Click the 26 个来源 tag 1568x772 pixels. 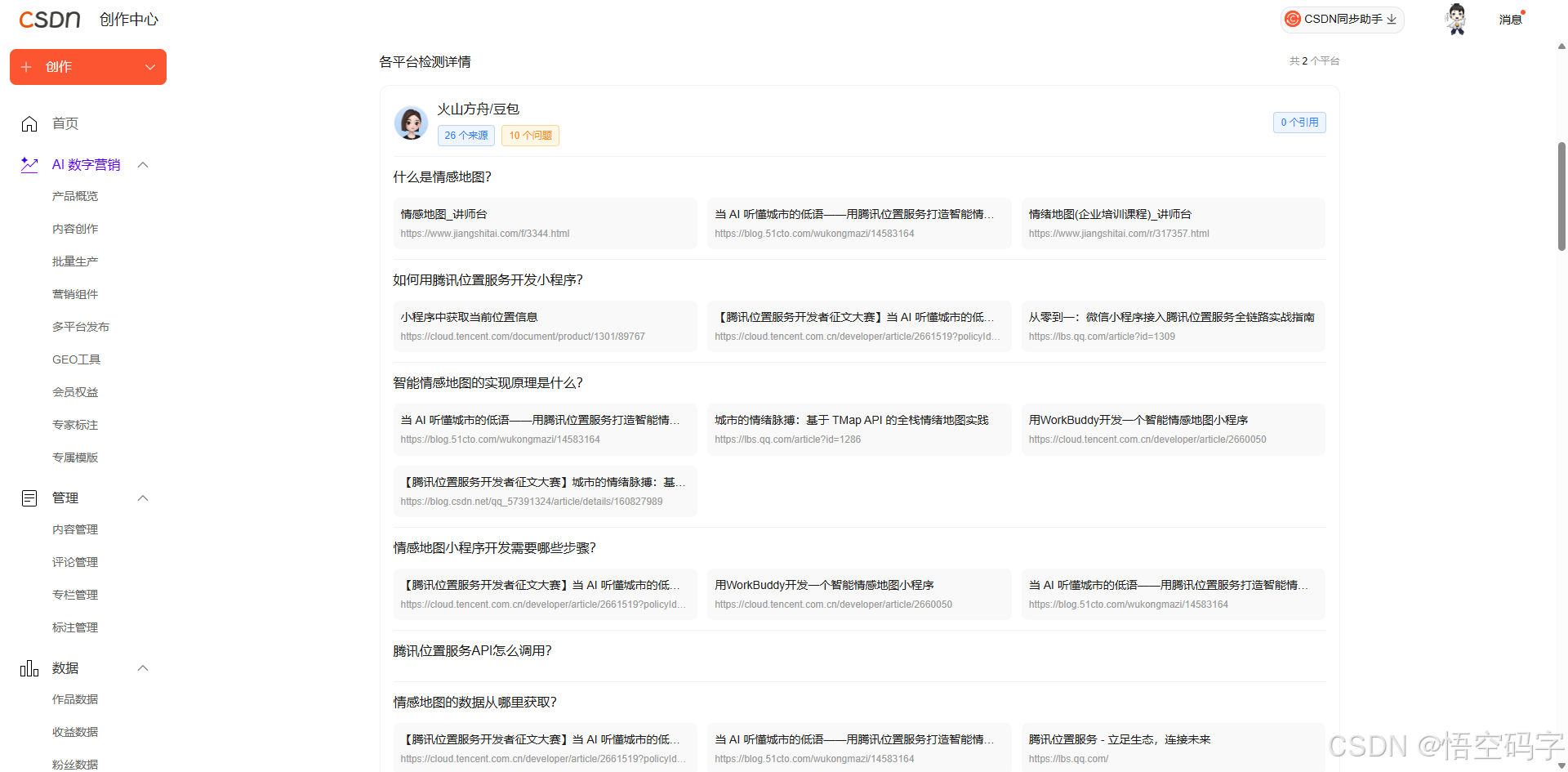click(x=466, y=136)
